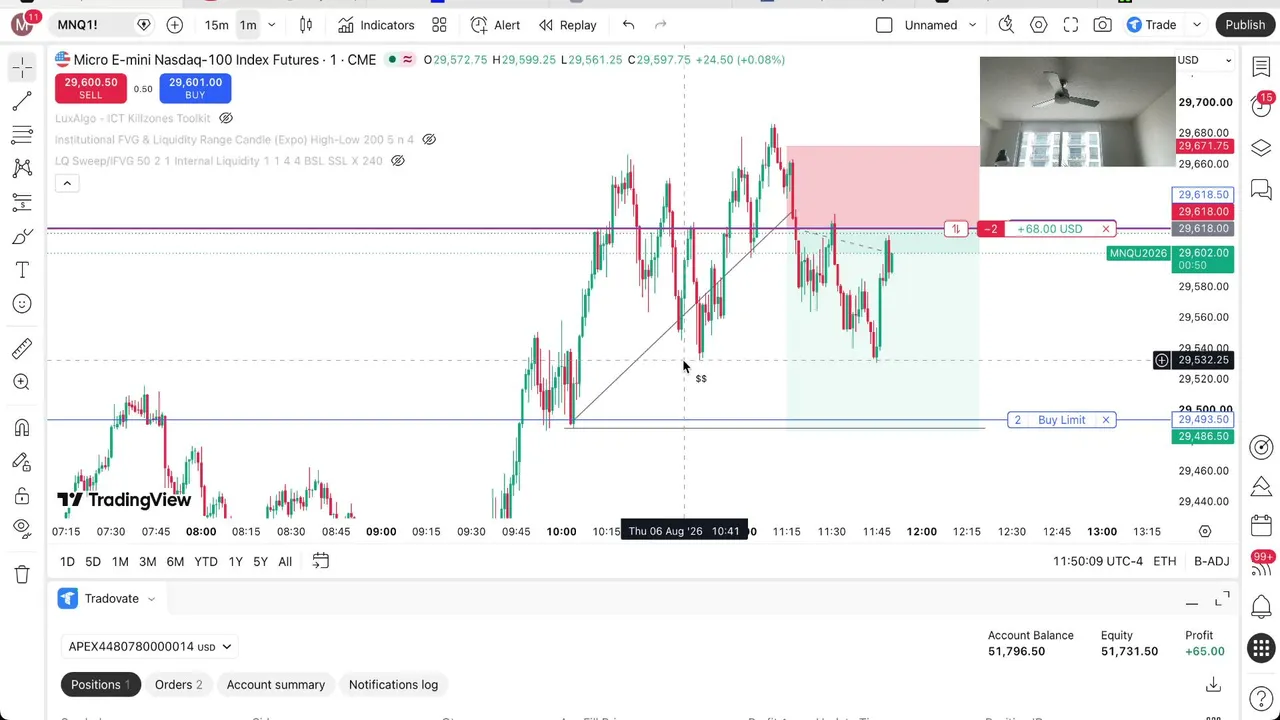This screenshot has width=1280, height=720.
Task: Open the notifications bell panel
Action: pos(1261,607)
